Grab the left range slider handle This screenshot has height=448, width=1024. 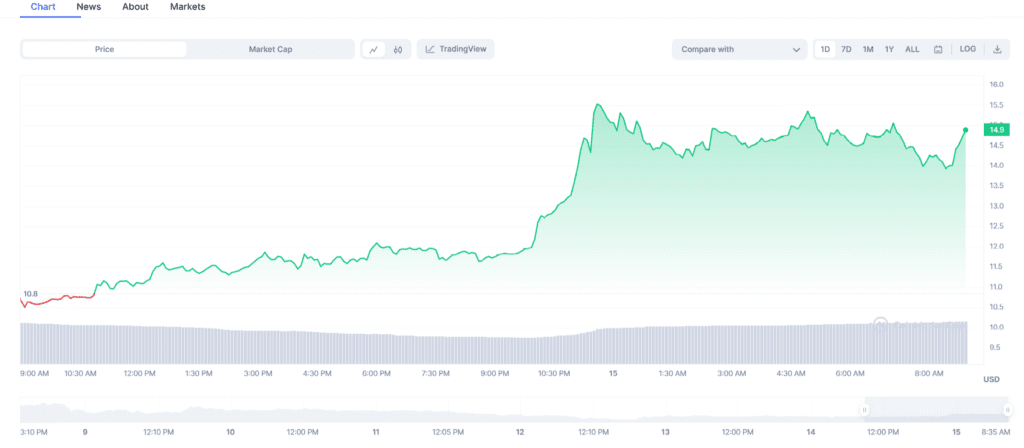(864, 410)
